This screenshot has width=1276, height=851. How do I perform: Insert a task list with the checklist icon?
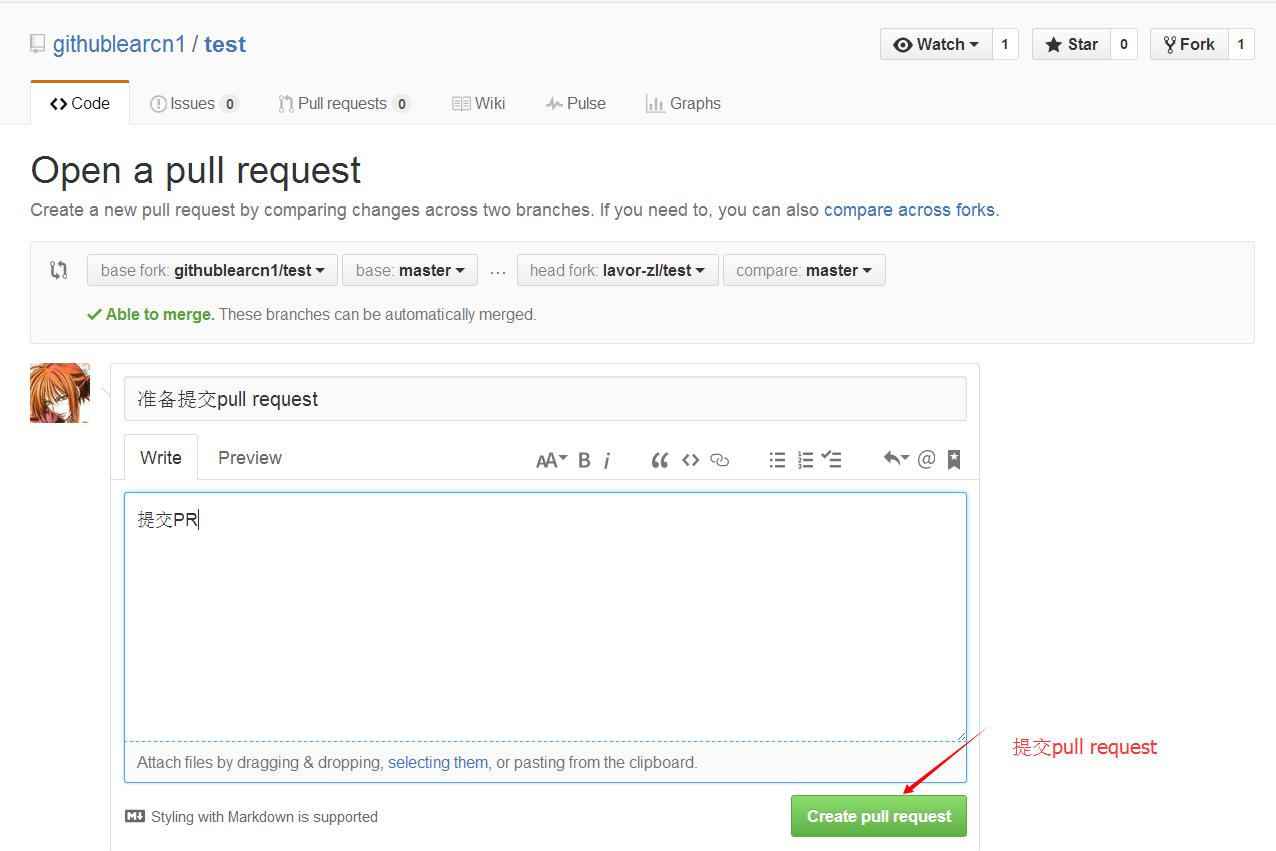pyautogui.click(x=832, y=459)
